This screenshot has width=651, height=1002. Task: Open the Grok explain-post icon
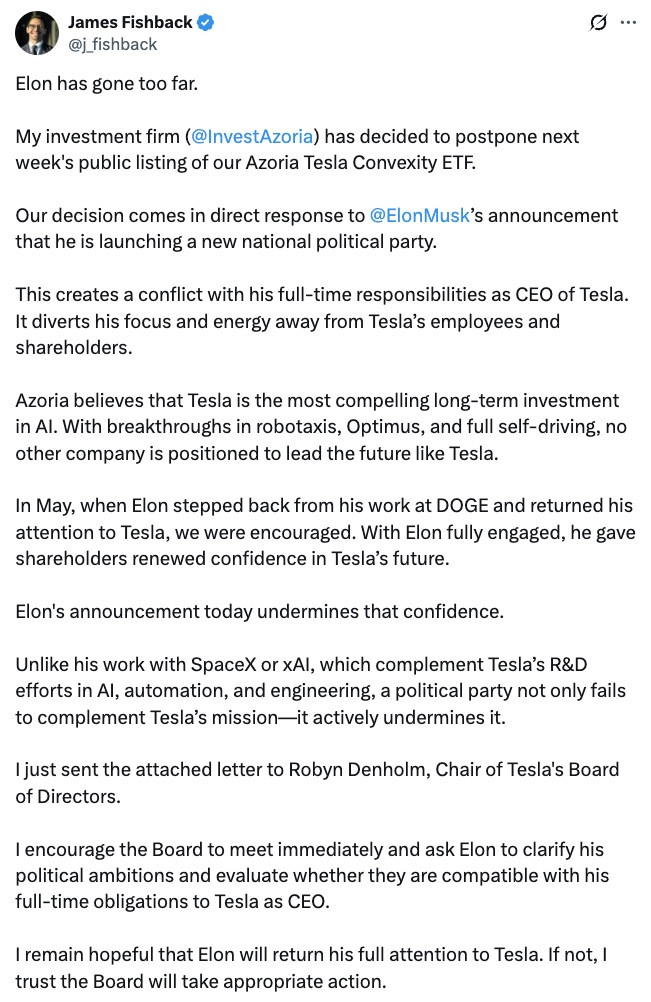597,23
